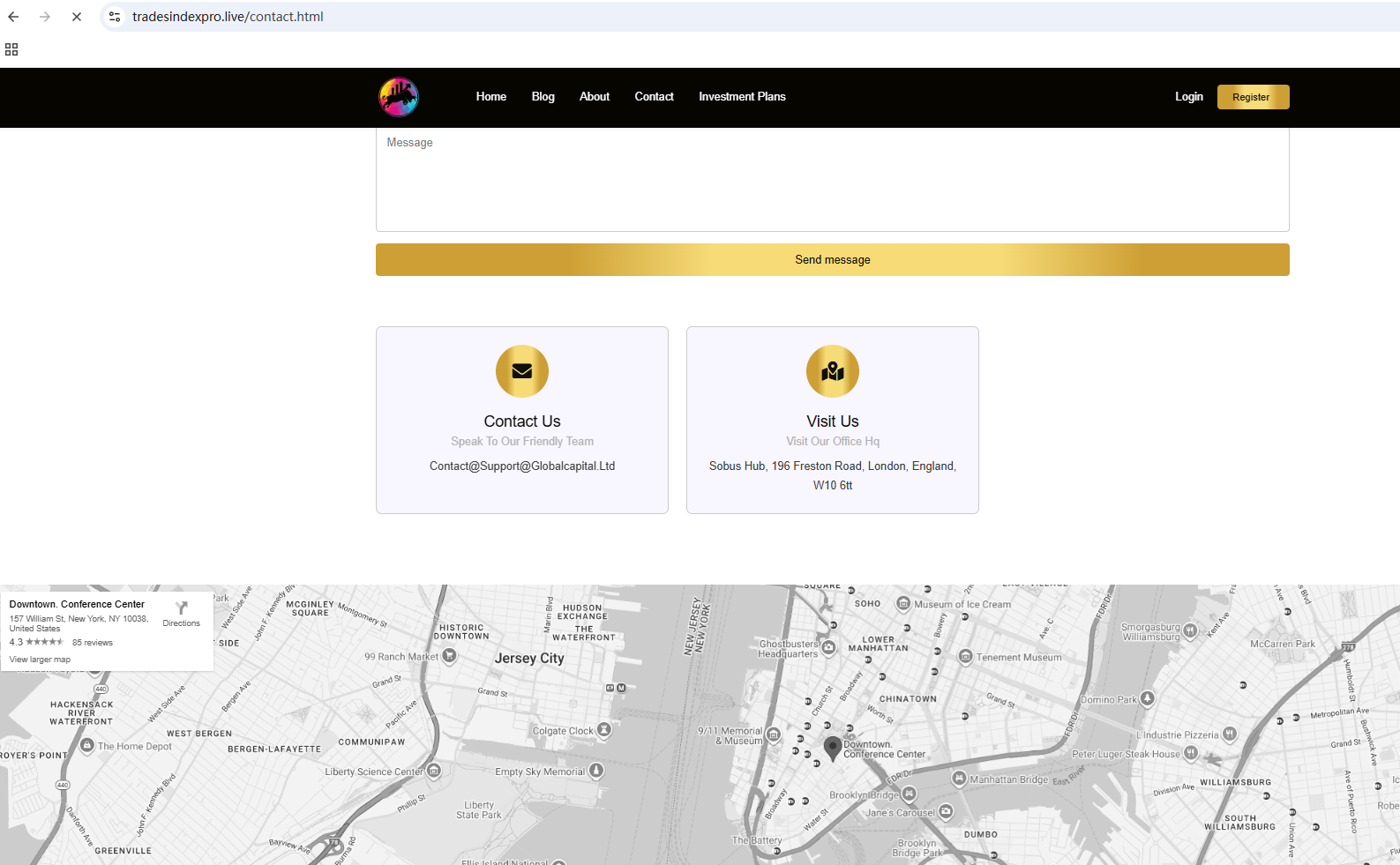Click the Communipaw map label
This screenshot has height=865, width=1400.
click(371, 742)
